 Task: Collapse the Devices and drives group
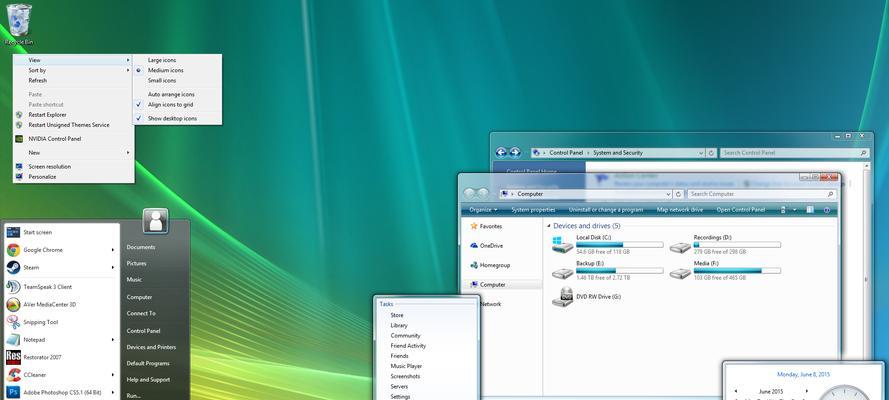pyautogui.click(x=549, y=226)
